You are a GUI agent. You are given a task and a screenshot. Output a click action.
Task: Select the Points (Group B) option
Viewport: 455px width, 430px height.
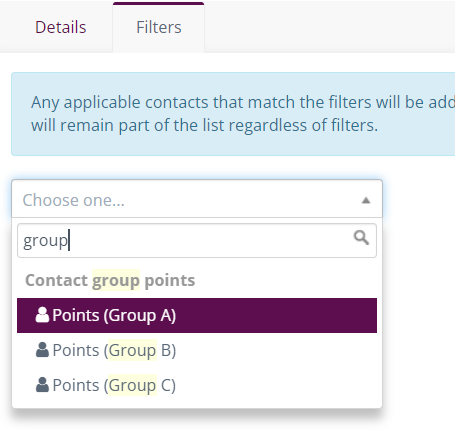197,350
